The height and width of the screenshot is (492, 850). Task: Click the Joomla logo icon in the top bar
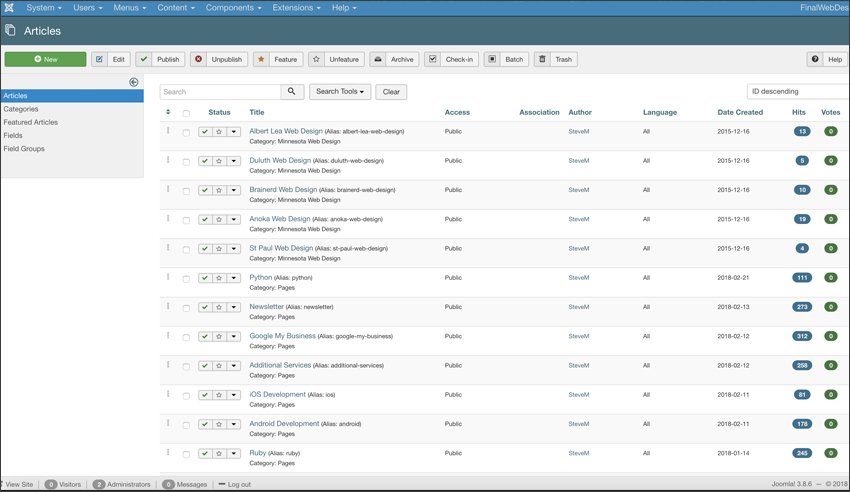coord(9,8)
